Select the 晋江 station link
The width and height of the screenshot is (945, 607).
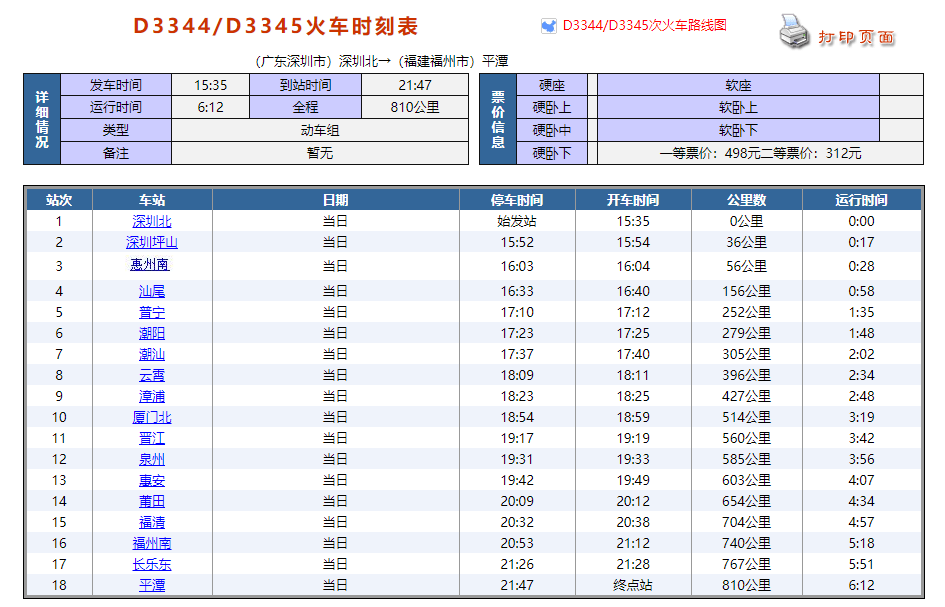pos(152,438)
